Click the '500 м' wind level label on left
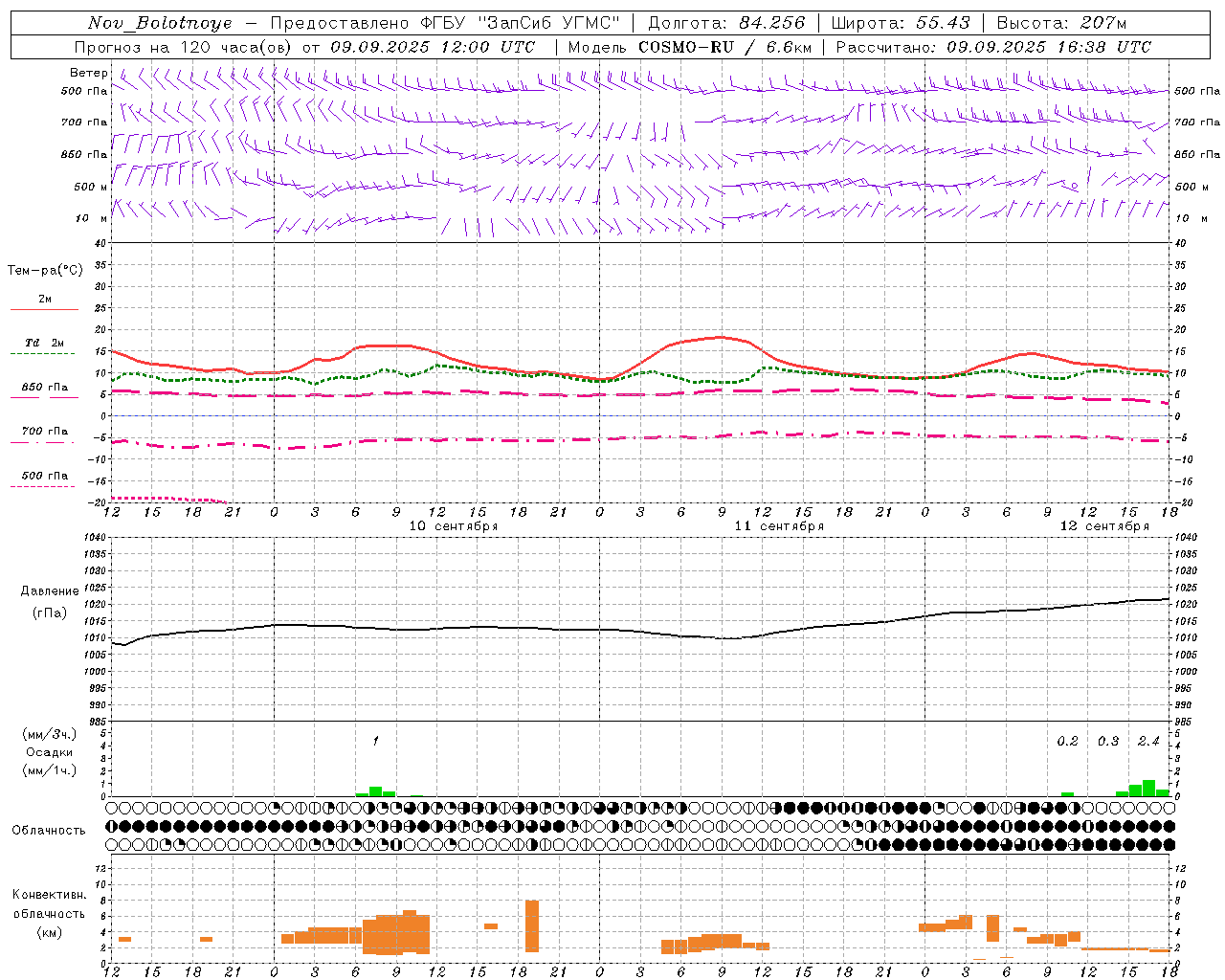 tap(90, 187)
